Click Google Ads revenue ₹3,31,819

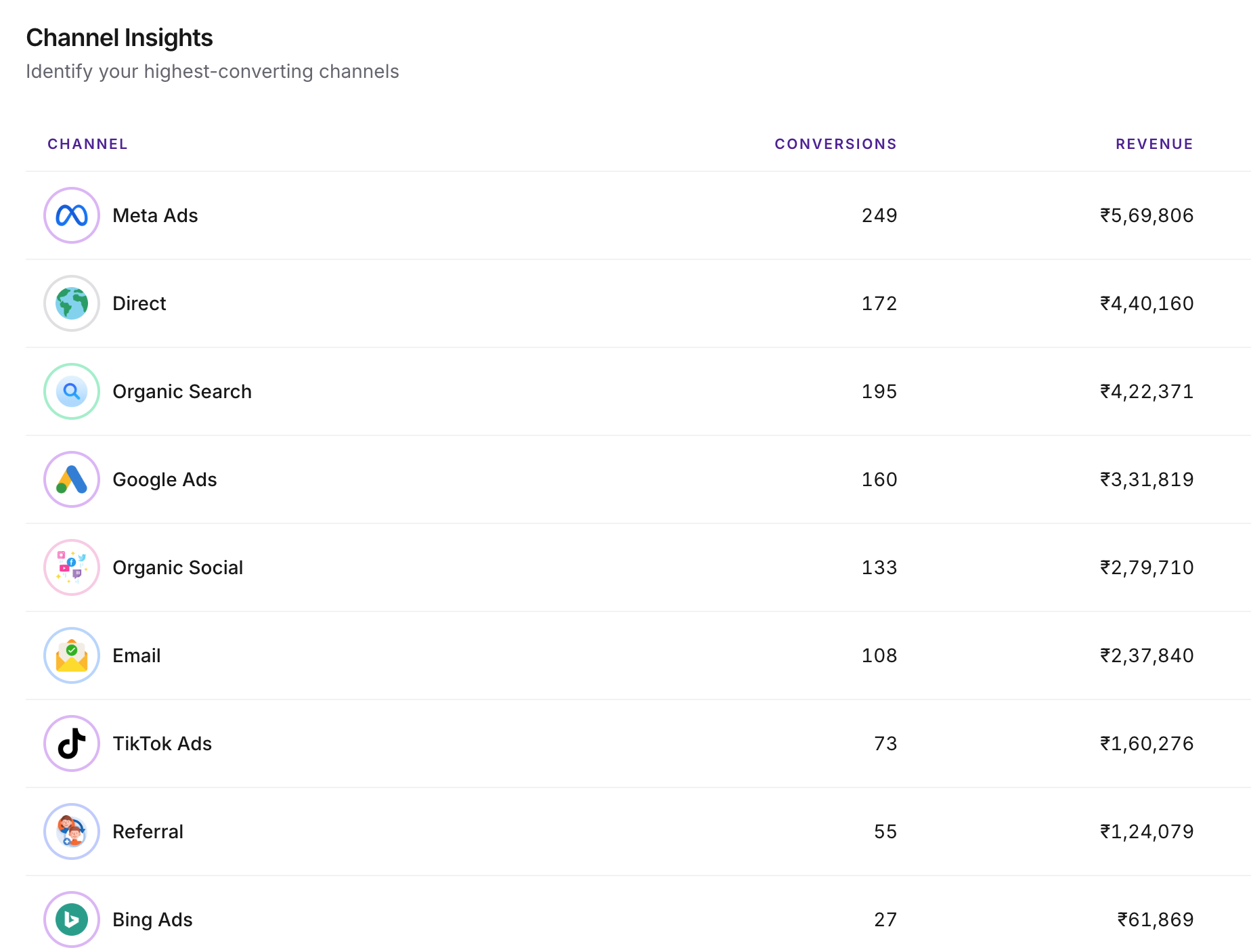click(x=1147, y=479)
